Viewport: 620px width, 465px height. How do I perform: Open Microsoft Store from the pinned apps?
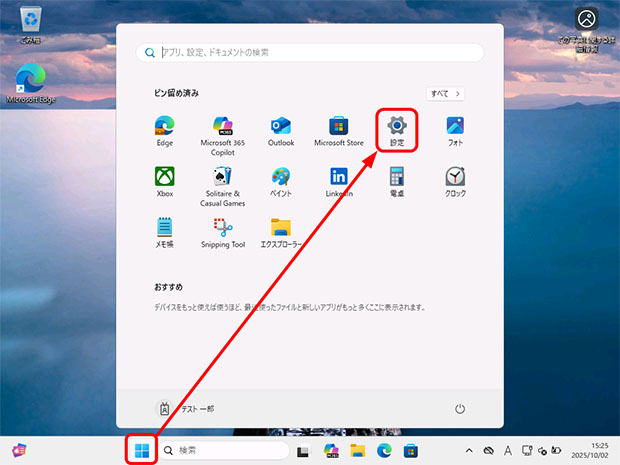tap(339, 131)
